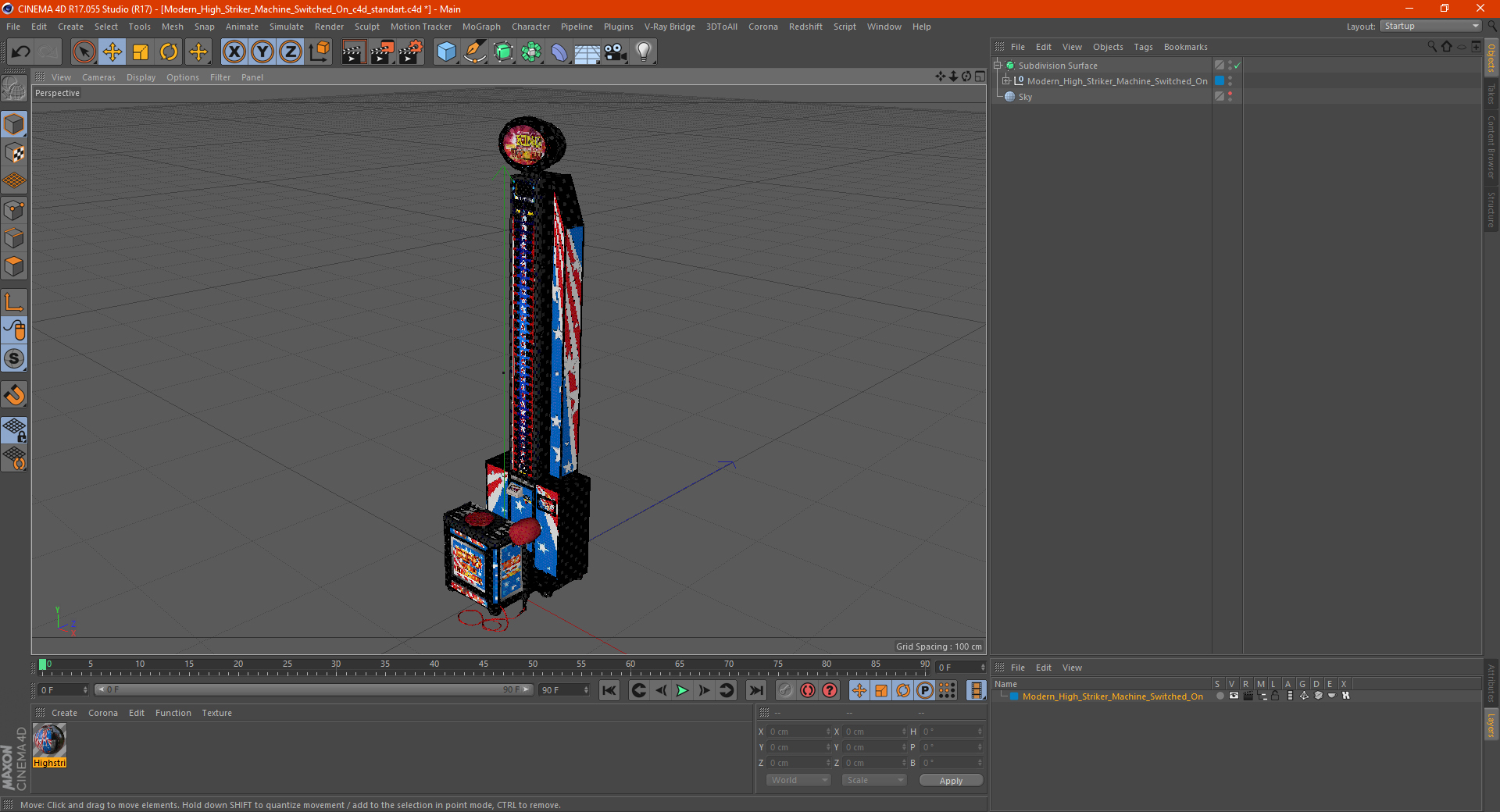Switch to Polygons mode
The height and width of the screenshot is (812, 1500).
14,266
